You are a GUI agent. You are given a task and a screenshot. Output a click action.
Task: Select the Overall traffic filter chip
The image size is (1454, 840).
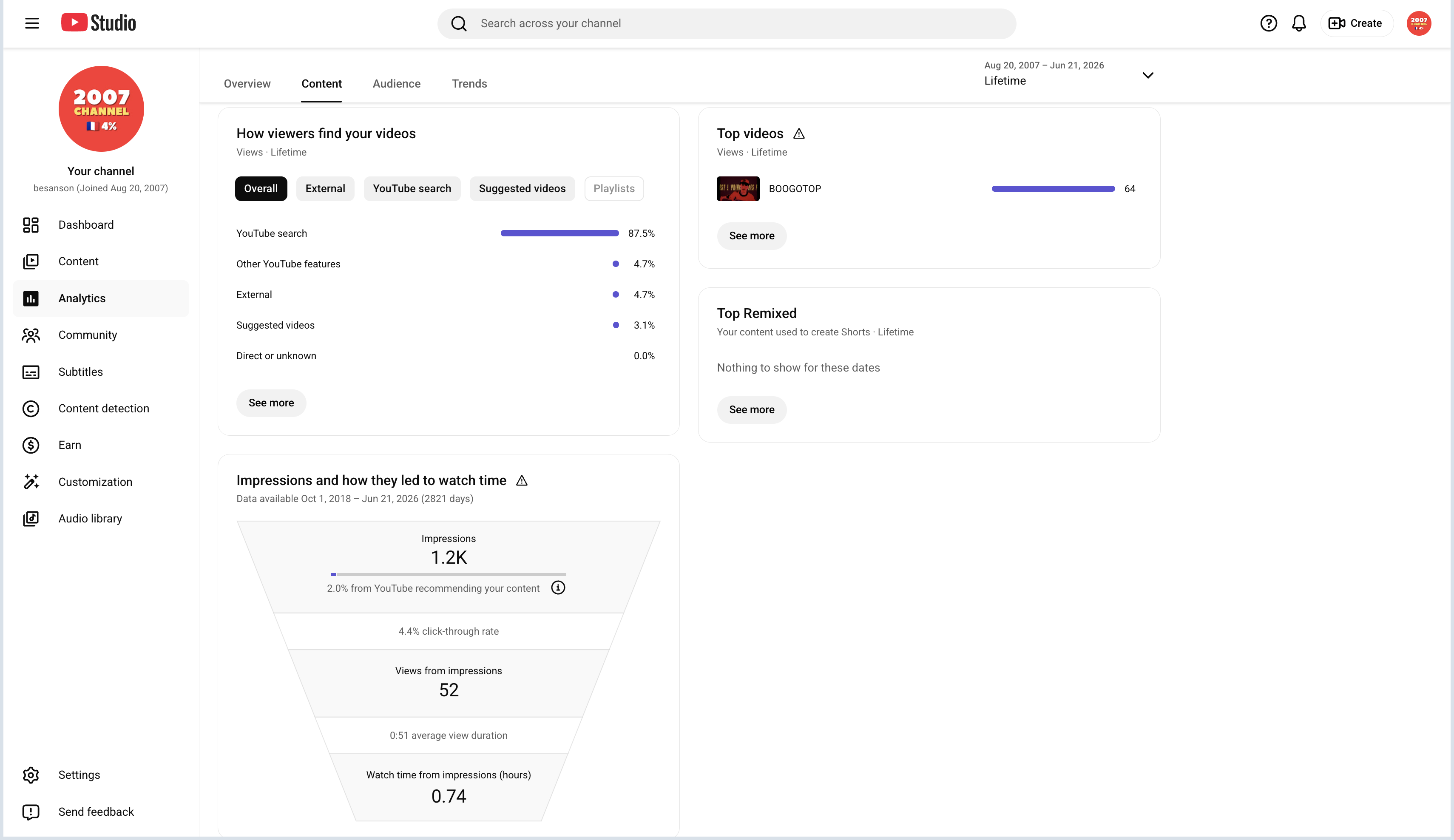tap(261, 189)
